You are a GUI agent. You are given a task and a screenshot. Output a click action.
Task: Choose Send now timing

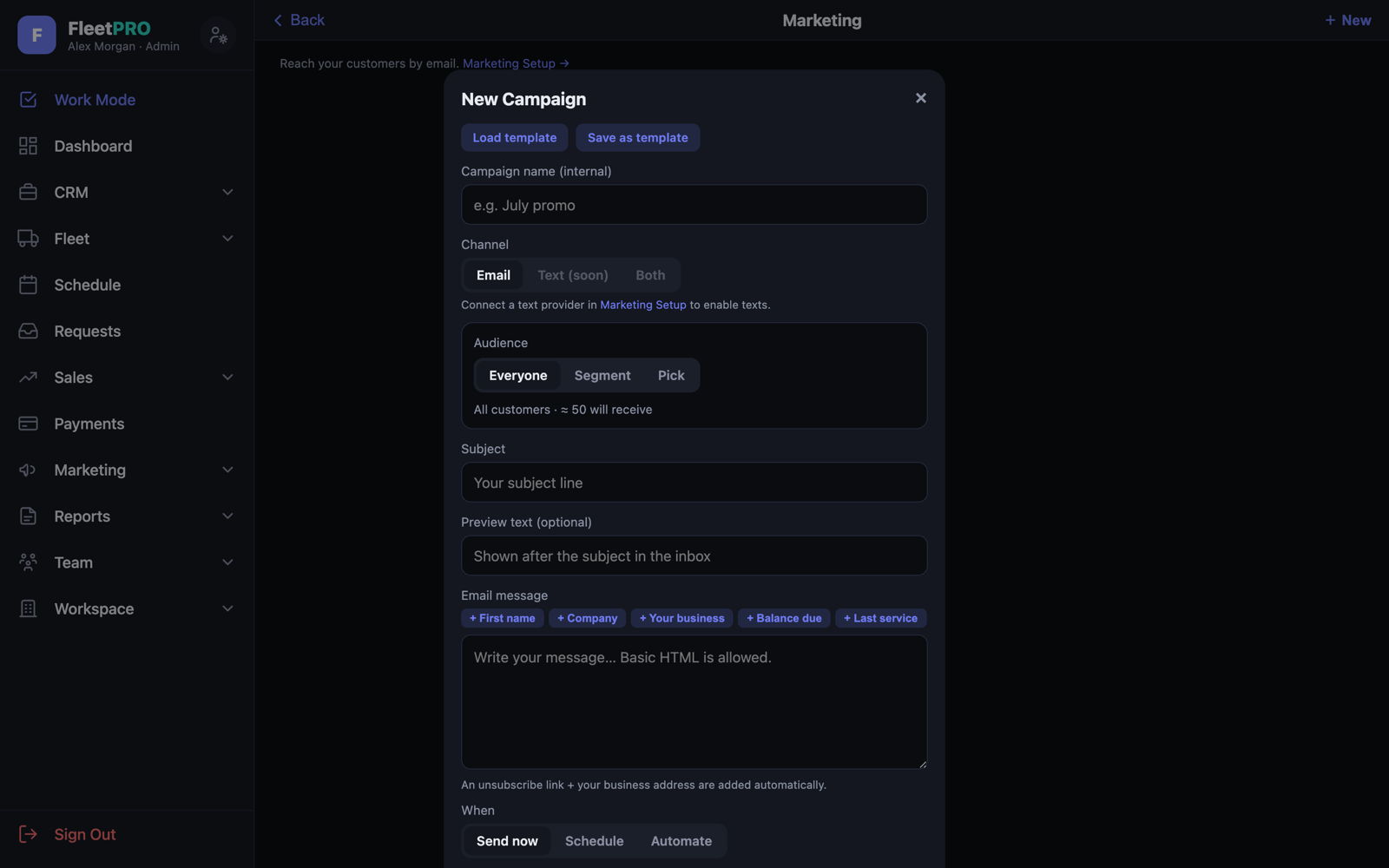click(x=507, y=841)
